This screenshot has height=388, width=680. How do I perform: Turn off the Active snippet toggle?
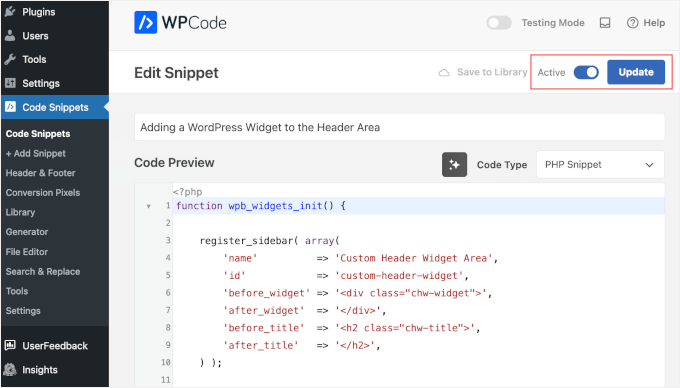coord(586,72)
